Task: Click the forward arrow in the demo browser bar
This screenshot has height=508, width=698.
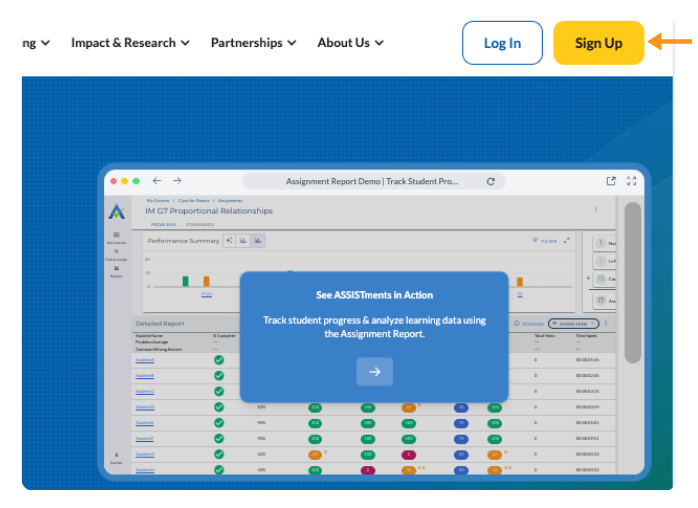Action: (x=177, y=181)
